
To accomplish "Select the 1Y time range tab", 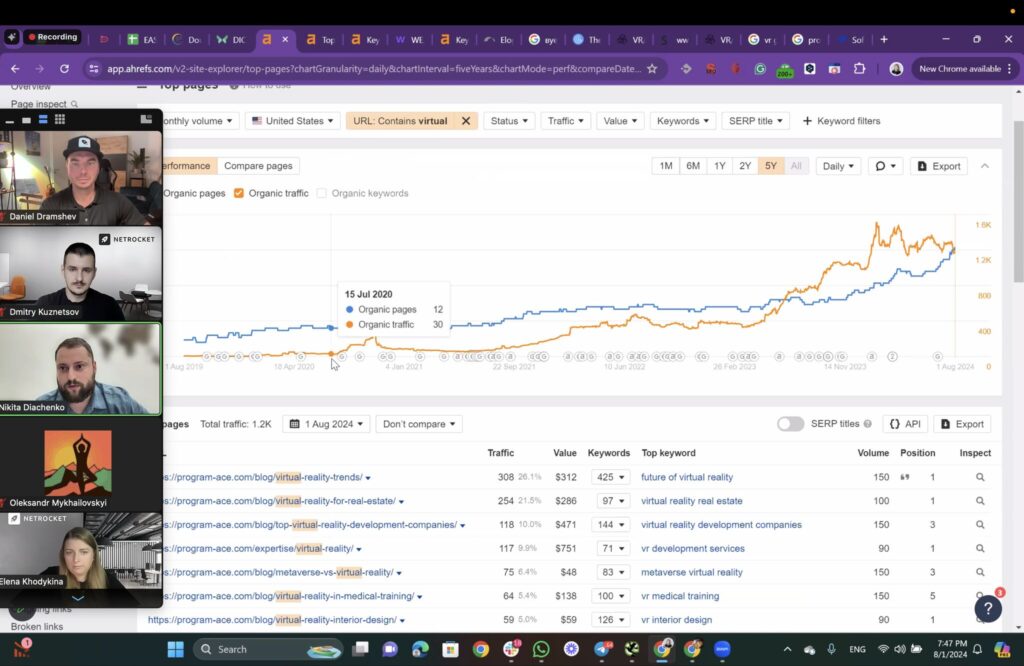I will tap(719, 166).
